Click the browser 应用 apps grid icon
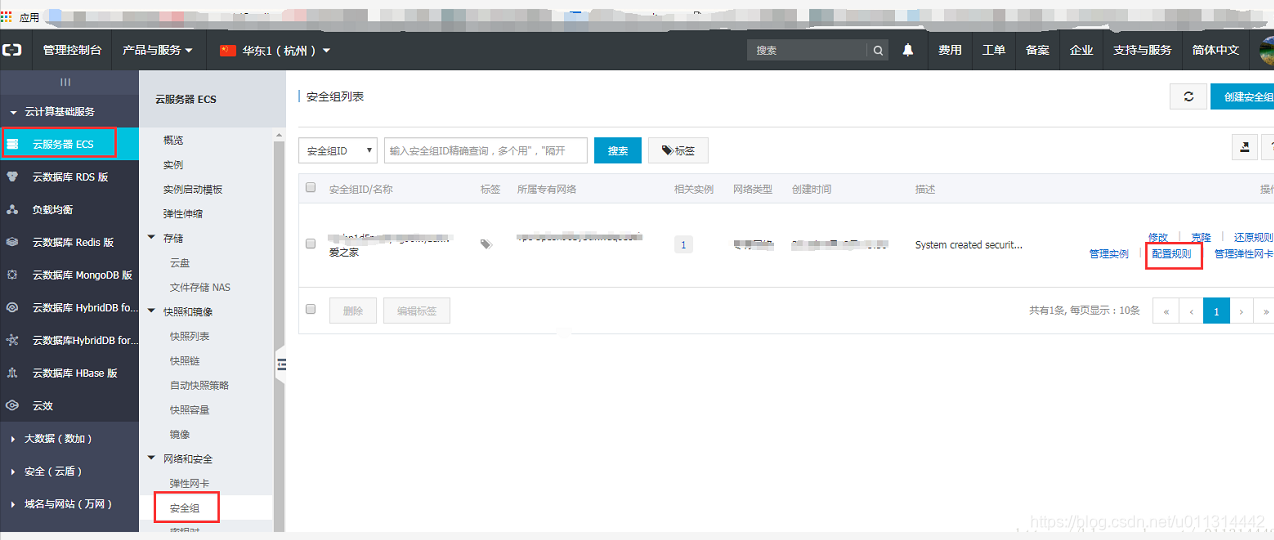 click(7, 17)
